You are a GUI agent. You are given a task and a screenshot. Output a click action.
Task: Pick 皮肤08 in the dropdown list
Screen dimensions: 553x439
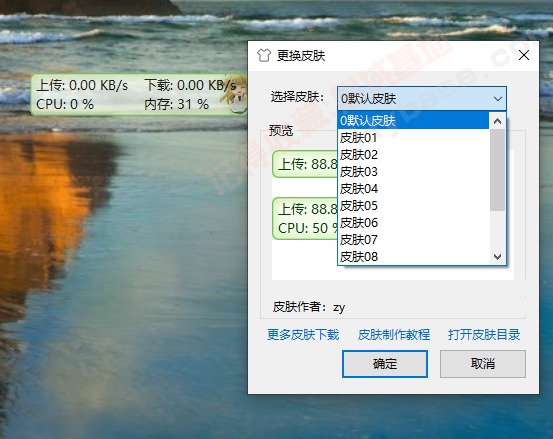click(x=413, y=256)
